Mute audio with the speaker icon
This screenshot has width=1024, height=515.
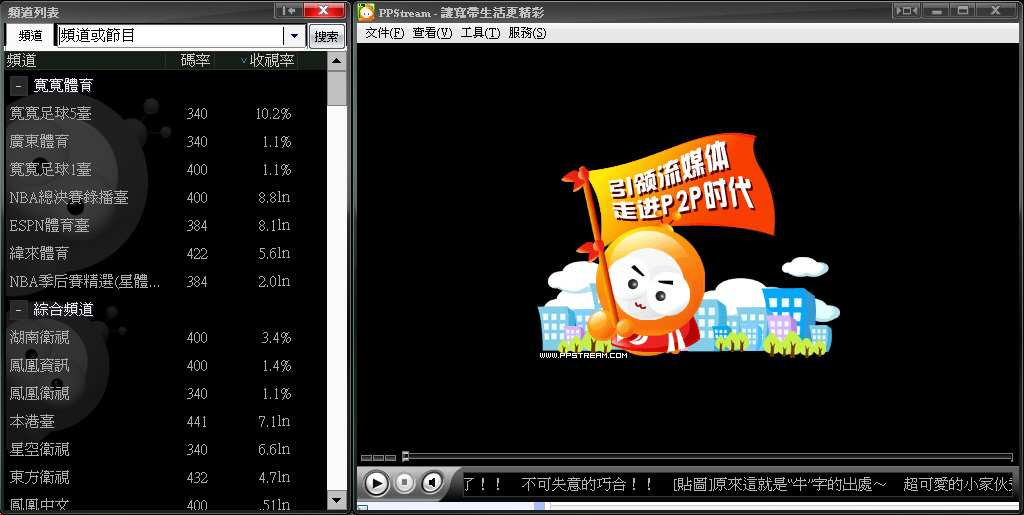pos(432,483)
